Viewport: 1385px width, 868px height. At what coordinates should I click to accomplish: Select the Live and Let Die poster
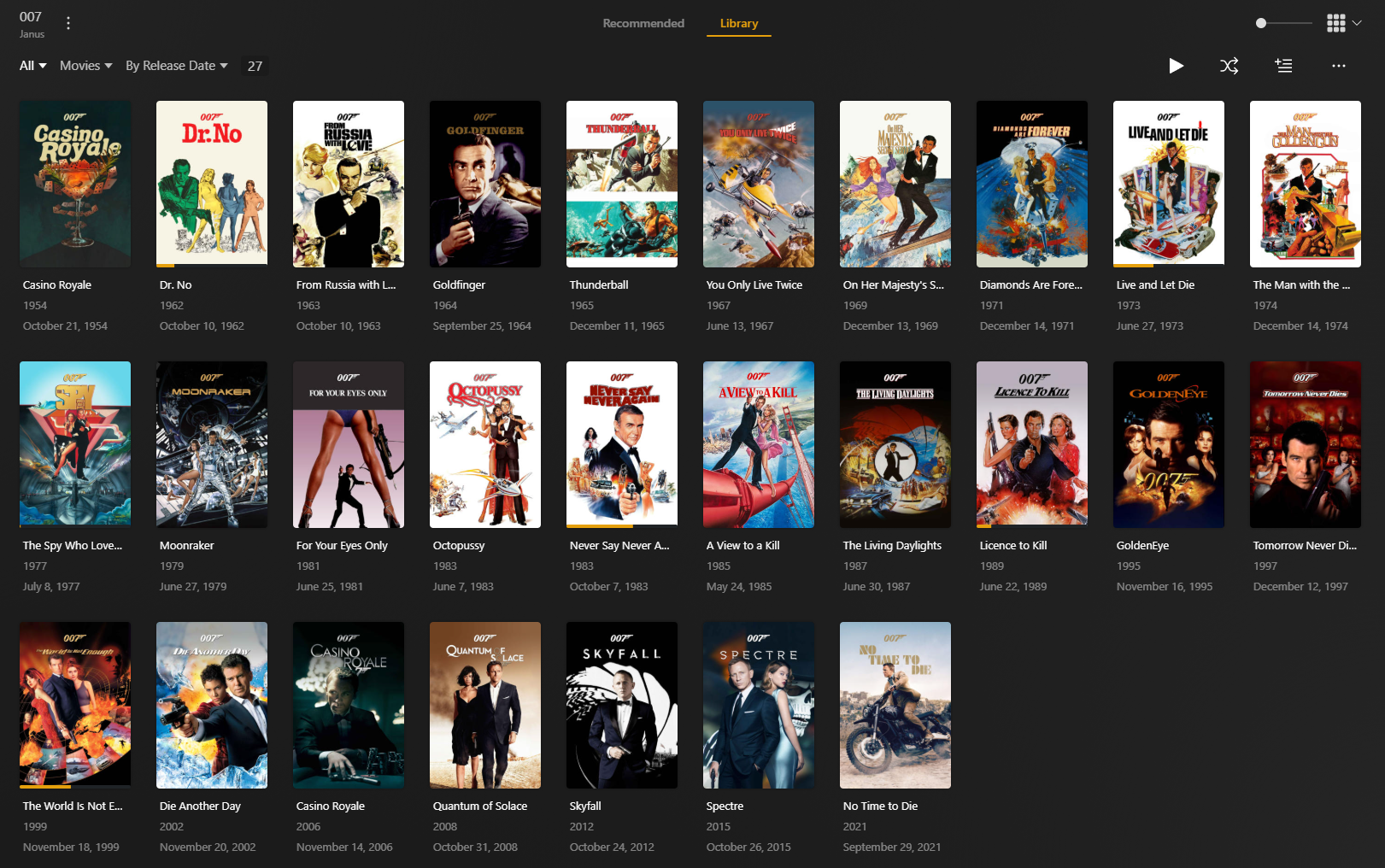(x=1169, y=184)
